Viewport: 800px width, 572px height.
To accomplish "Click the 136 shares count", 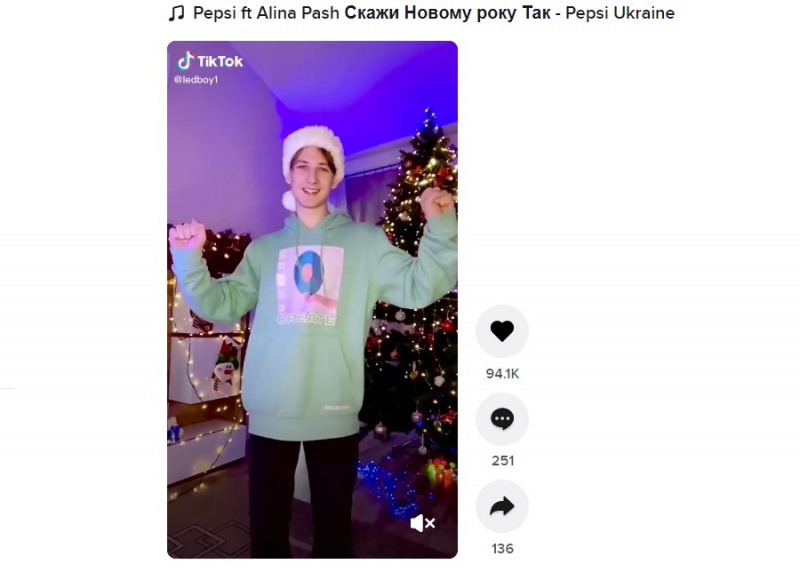I will pos(502,549).
